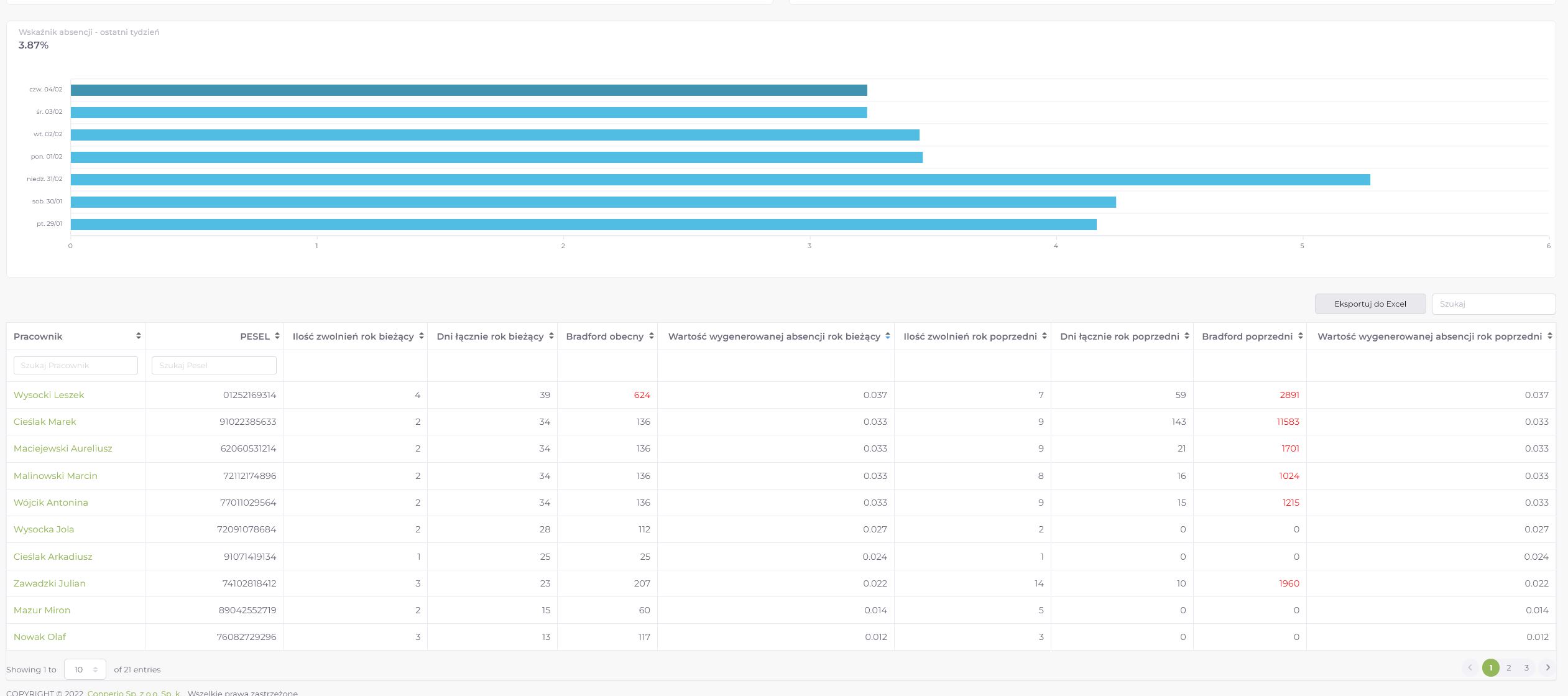Go to next page arrow

(x=1547, y=667)
